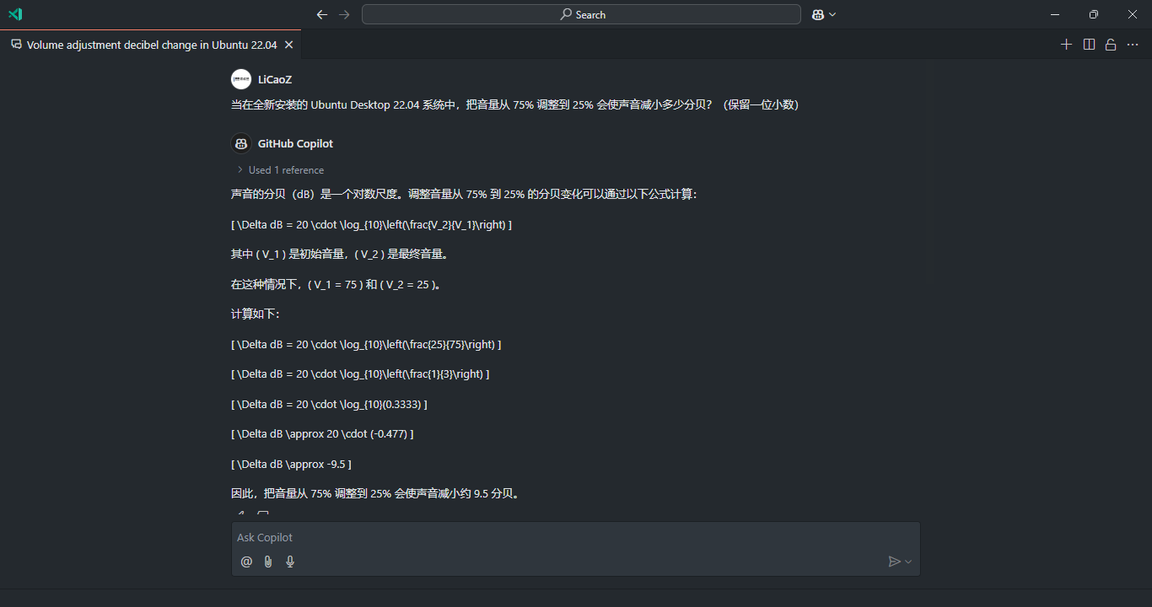Go forward with the right arrow

(344, 15)
